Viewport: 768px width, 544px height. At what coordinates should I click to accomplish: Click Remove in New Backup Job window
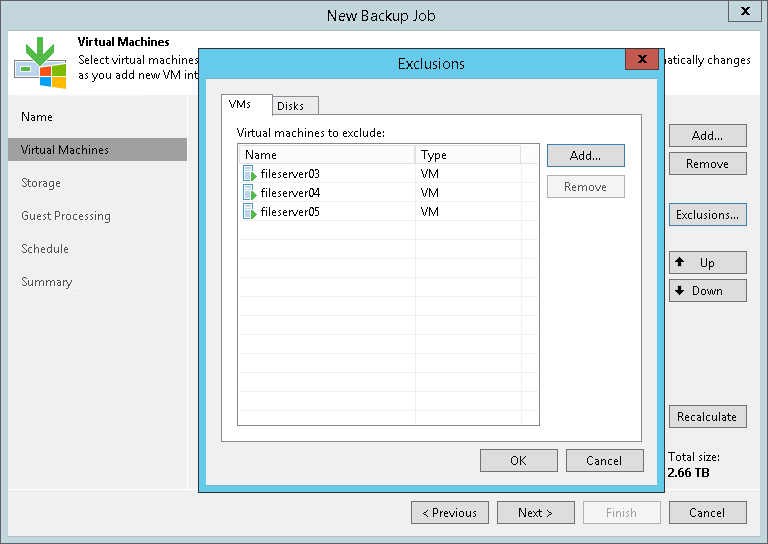pyautogui.click(x=708, y=164)
